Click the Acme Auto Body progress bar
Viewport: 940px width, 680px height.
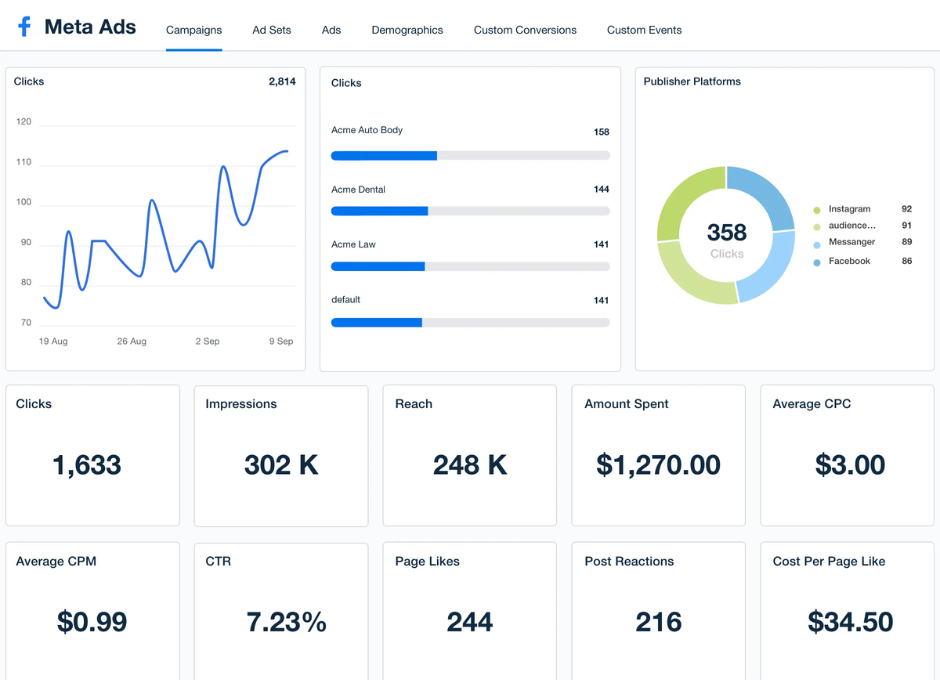click(470, 155)
